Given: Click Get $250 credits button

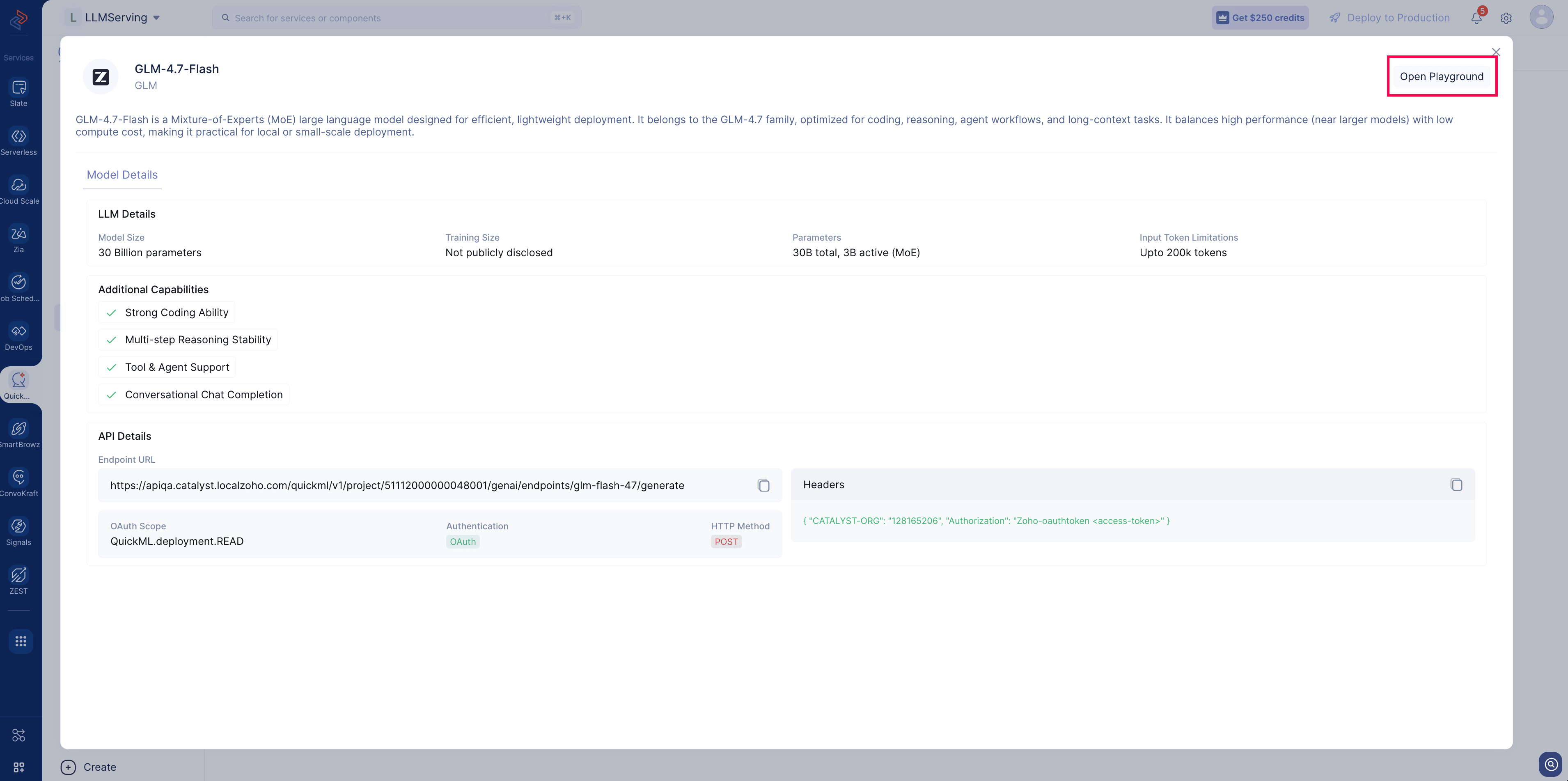Looking at the screenshot, I should pos(1260,18).
